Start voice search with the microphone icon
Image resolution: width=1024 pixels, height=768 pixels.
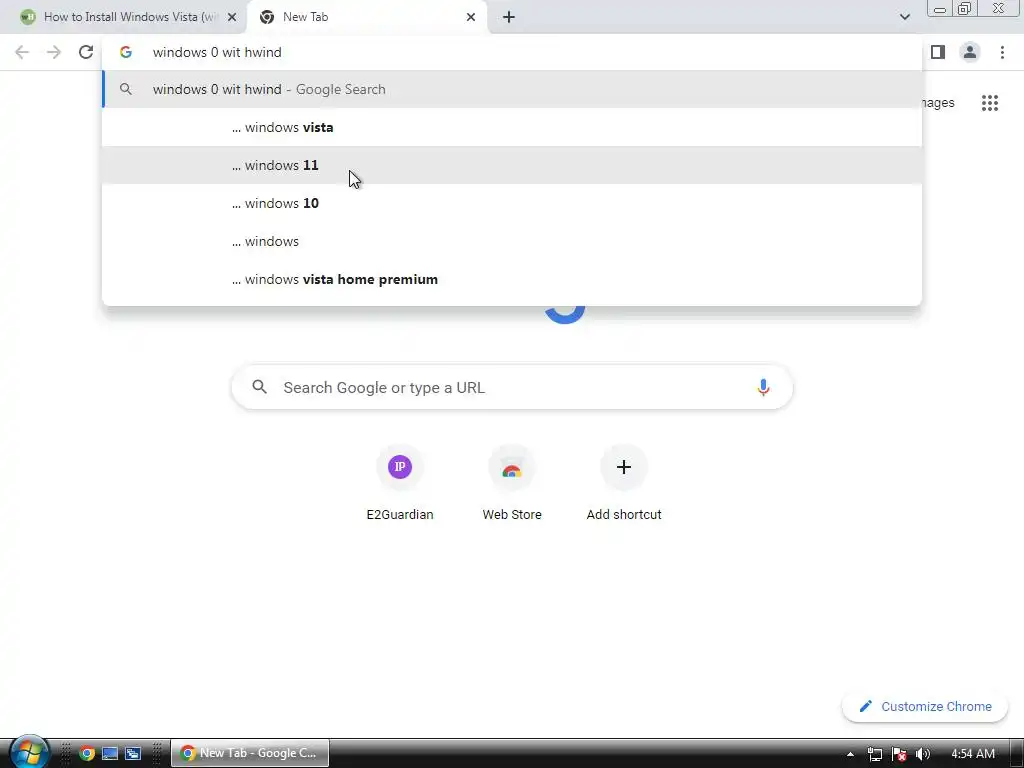pos(763,387)
